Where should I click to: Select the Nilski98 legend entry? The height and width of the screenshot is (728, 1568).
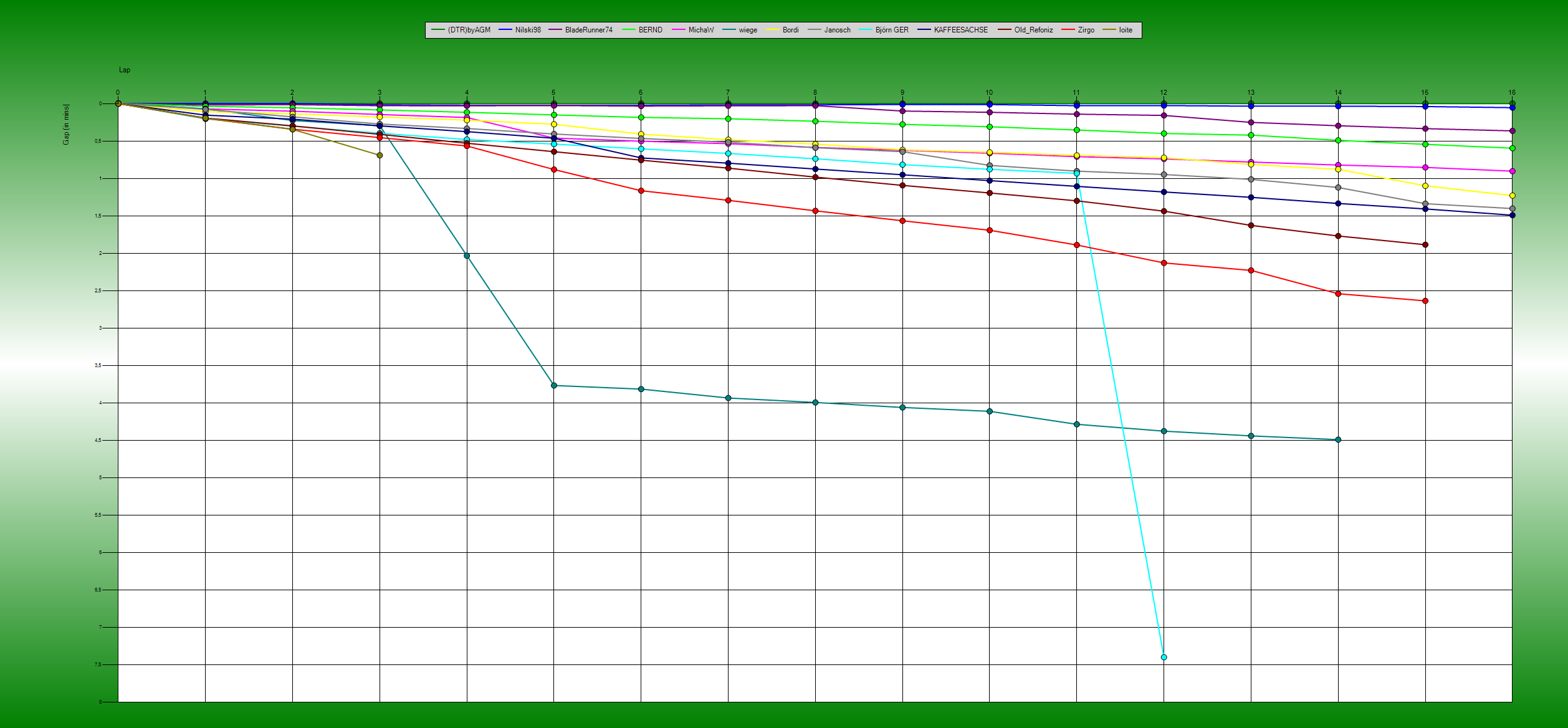pyautogui.click(x=520, y=30)
